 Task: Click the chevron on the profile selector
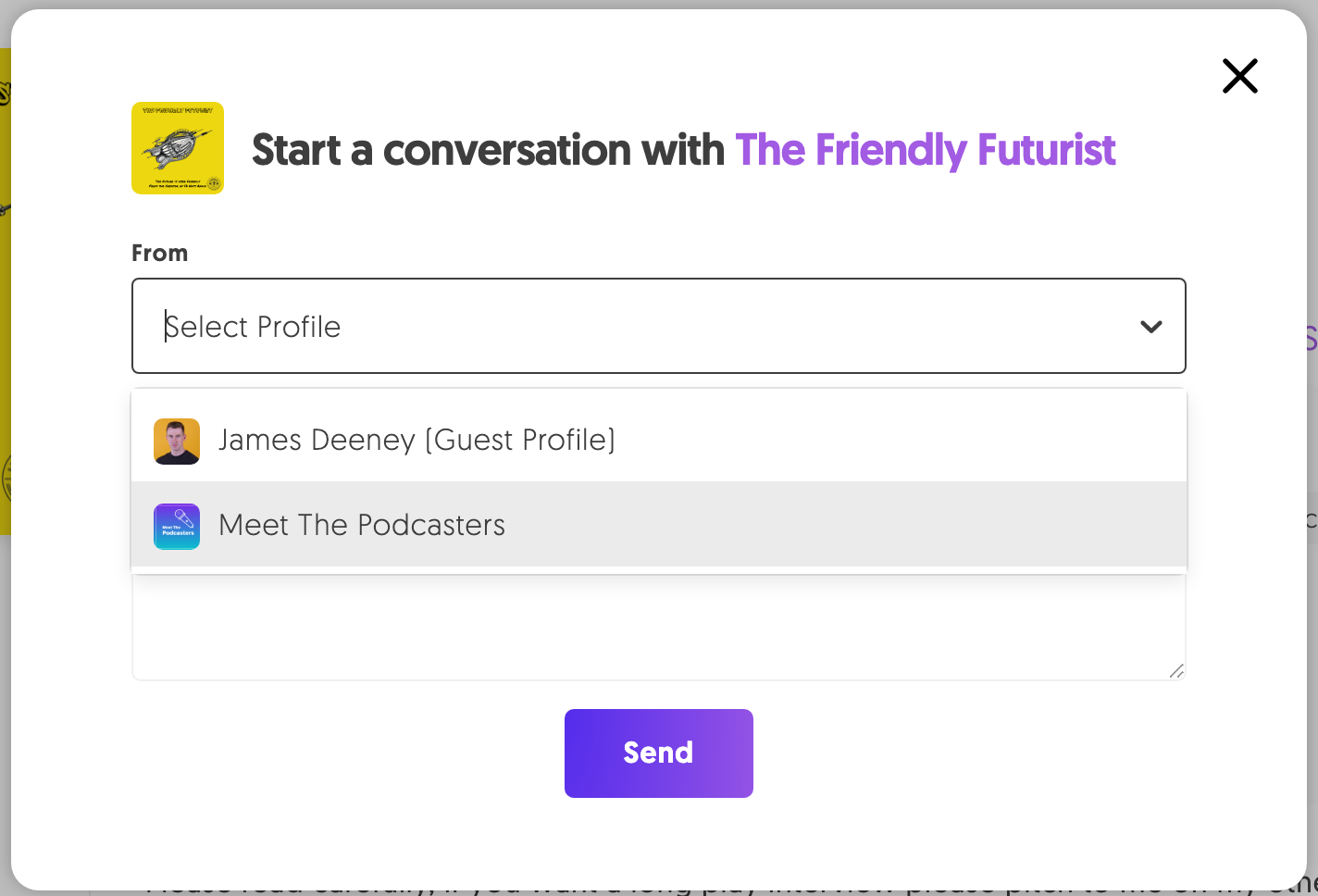(x=1150, y=326)
